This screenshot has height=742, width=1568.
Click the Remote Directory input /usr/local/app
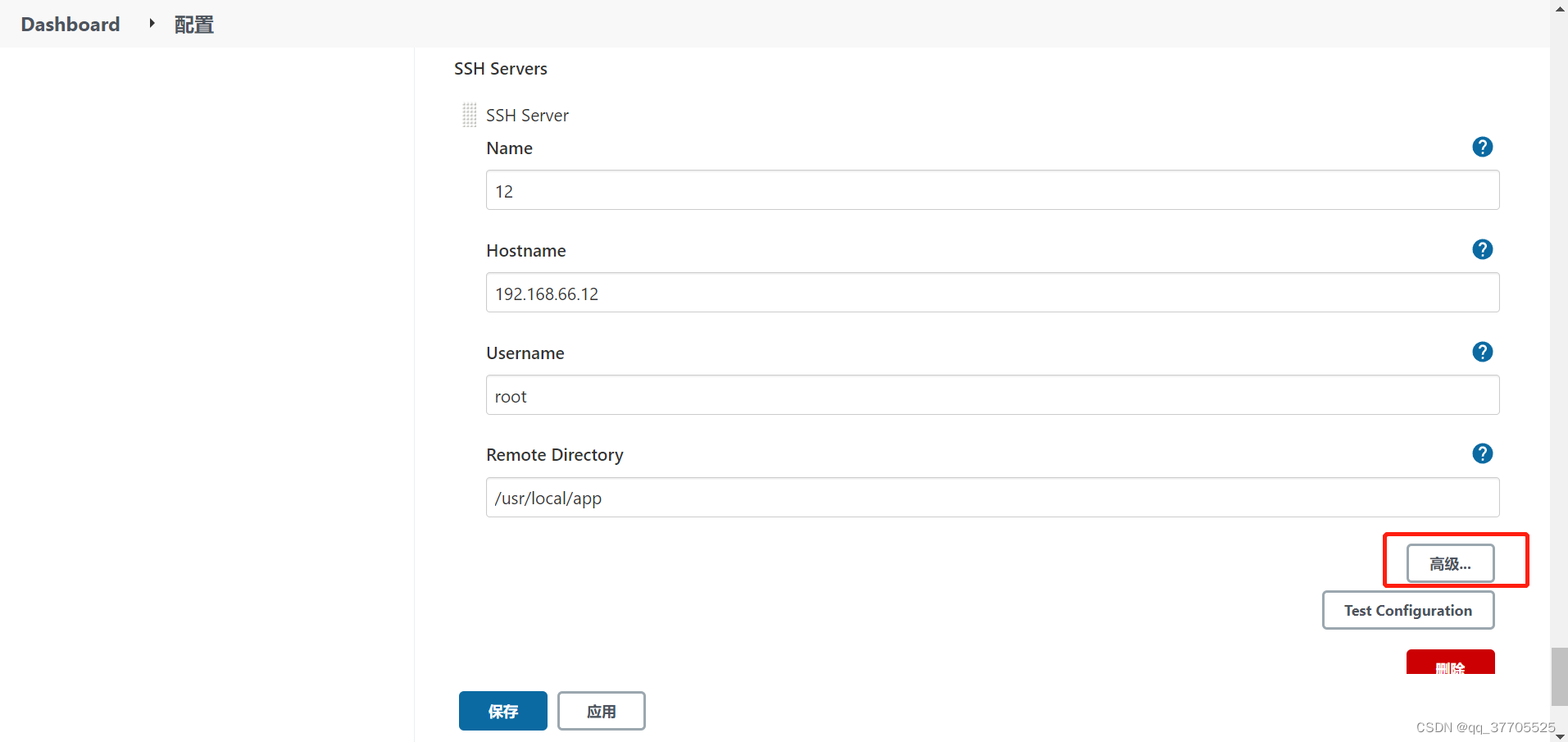(993, 498)
